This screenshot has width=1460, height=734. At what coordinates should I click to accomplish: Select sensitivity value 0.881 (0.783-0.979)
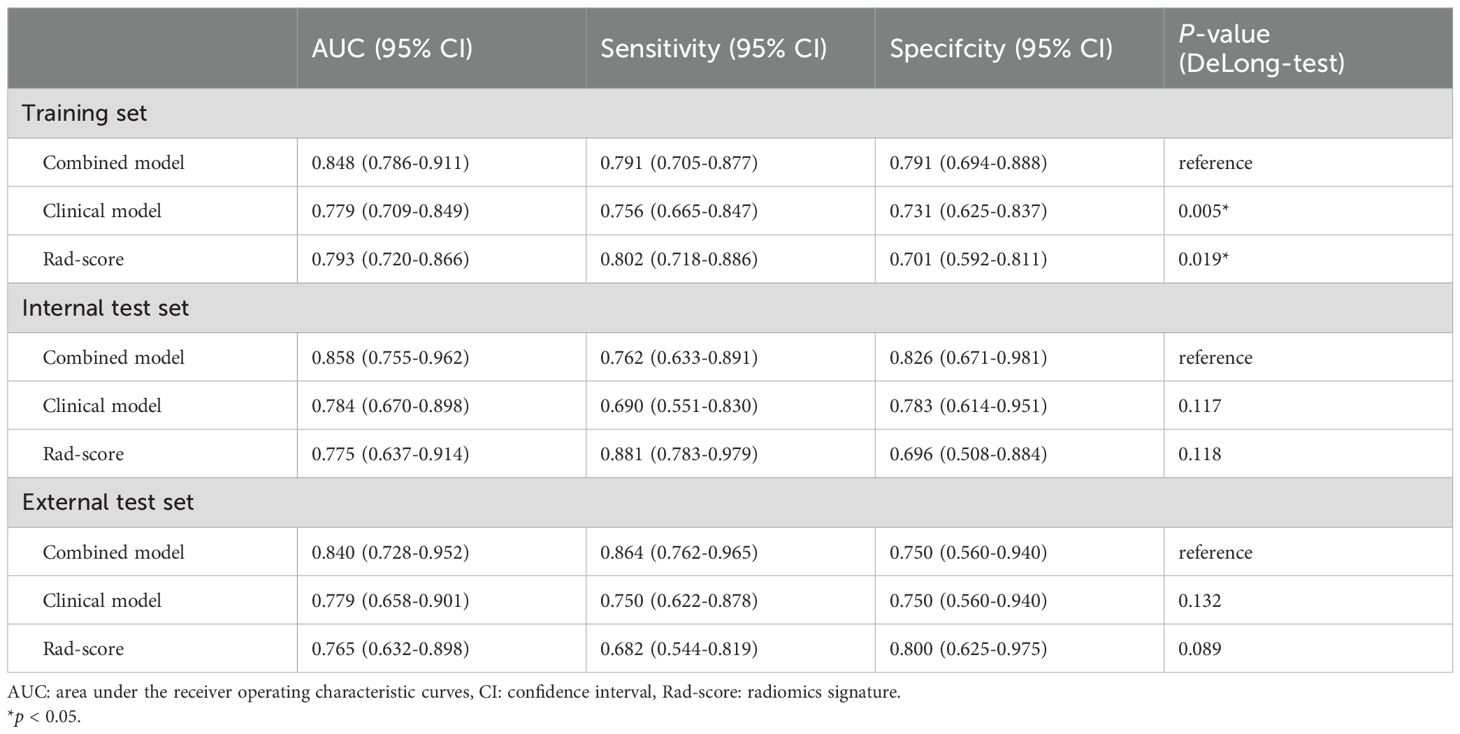[x=679, y=454]
